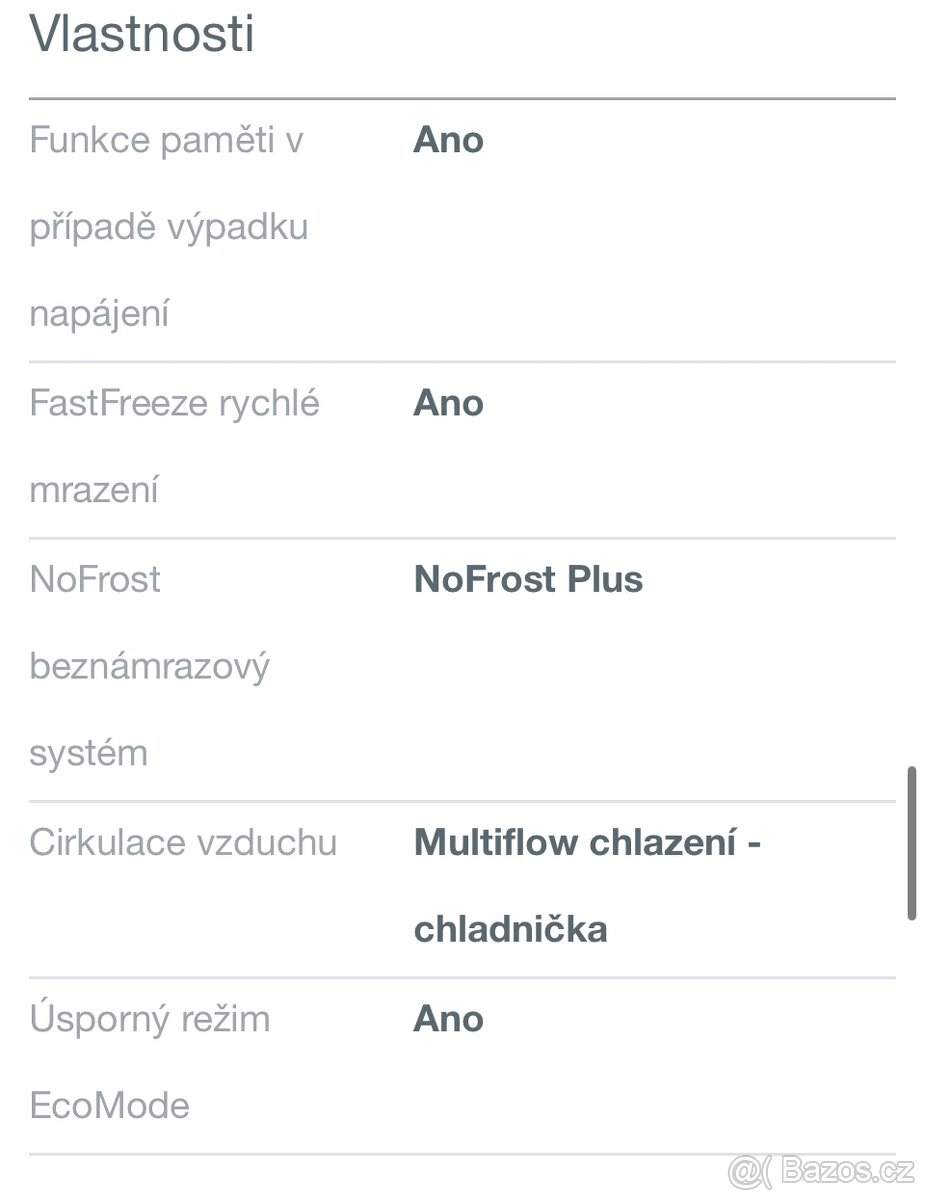Click the word "systém"
The image size is (925, 1200).
pos(88,754)
